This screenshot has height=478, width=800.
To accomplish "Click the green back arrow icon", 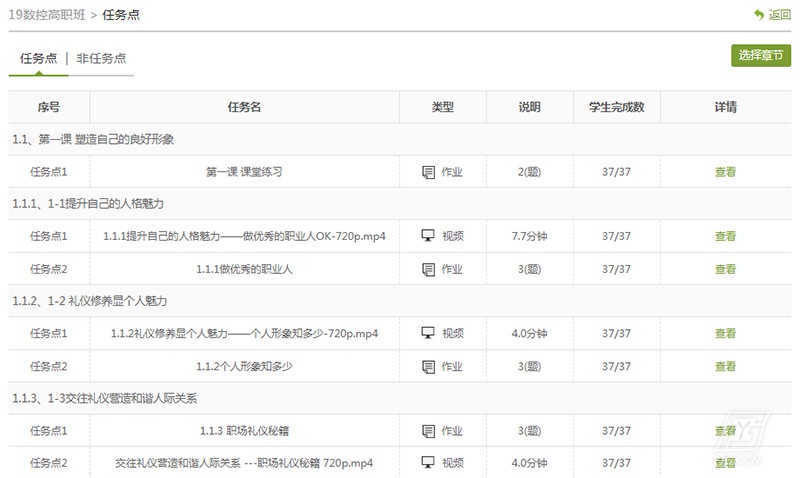I will tap(759, 15).
